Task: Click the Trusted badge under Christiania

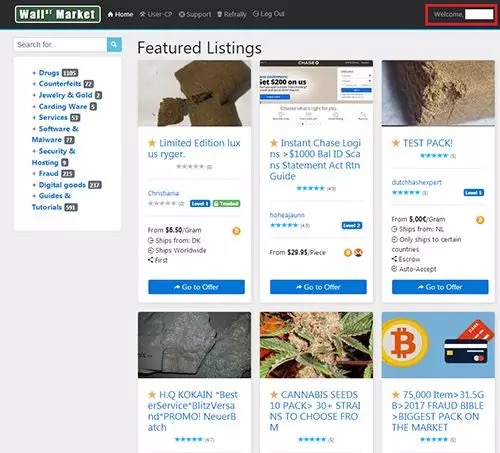Action: tap(226, 203)
